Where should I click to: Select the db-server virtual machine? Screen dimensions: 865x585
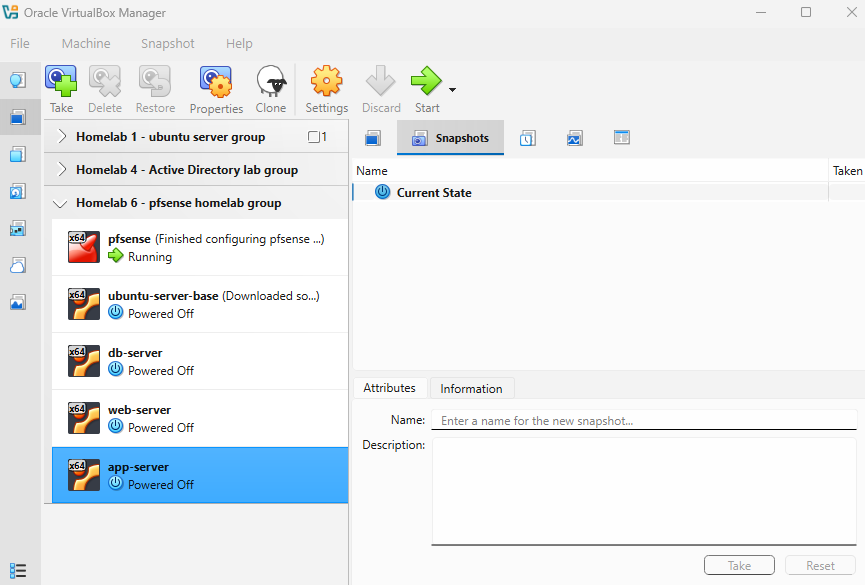tap(200, 361)
